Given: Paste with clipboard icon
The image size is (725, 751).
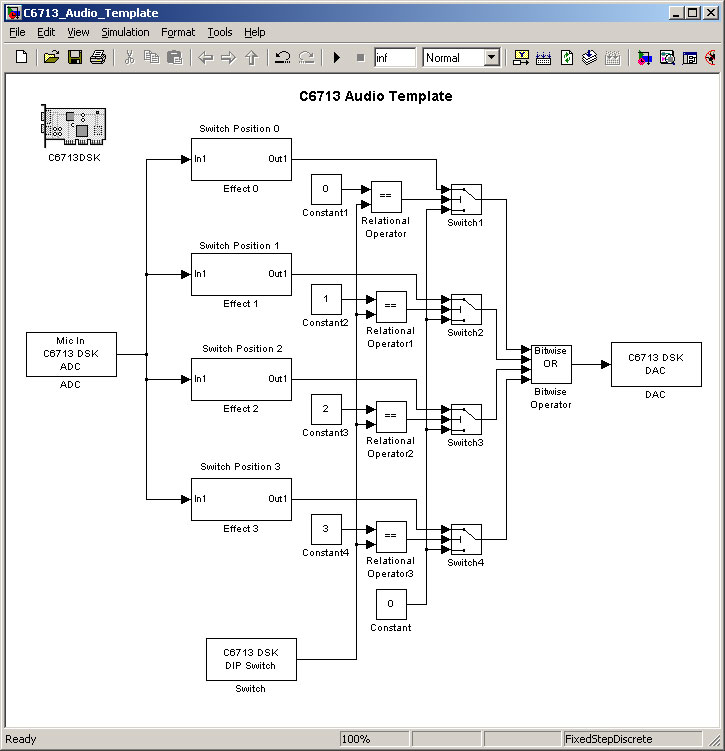Looking at the screenshot, I should pyautogui.click(x=175, y=57).
